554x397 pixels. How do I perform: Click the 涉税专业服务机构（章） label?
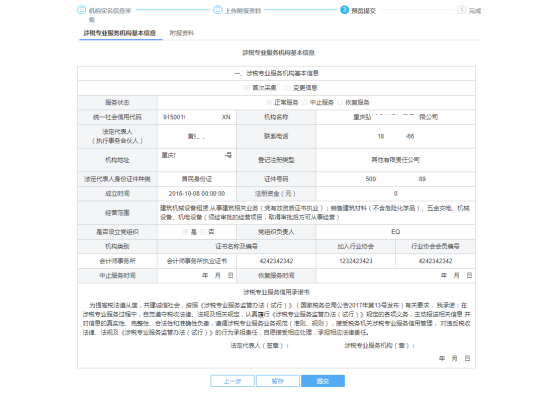coord(380,345)
